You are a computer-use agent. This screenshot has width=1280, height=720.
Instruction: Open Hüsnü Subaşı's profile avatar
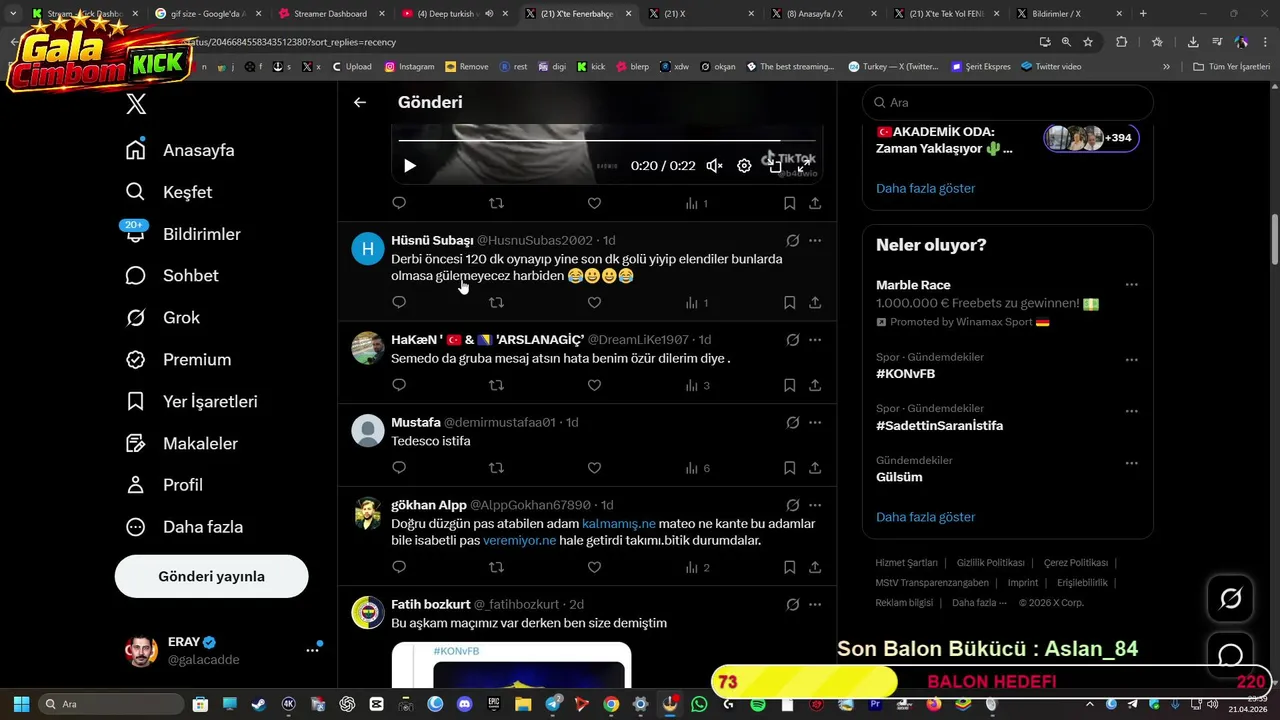point(368,249)
